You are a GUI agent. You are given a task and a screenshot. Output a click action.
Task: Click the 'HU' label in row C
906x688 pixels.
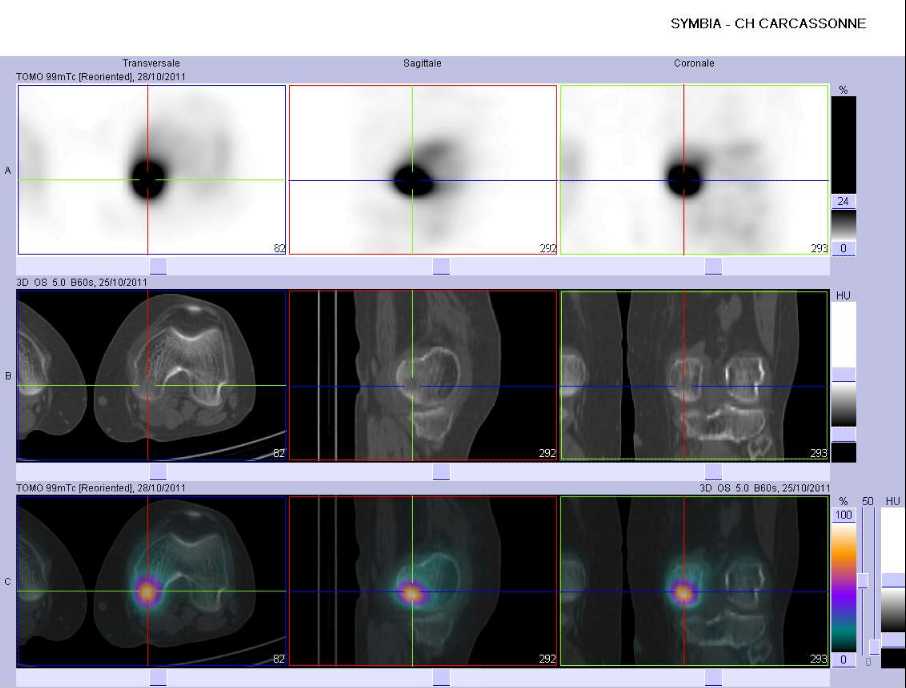pyautogui.click(x=893, y=501)
